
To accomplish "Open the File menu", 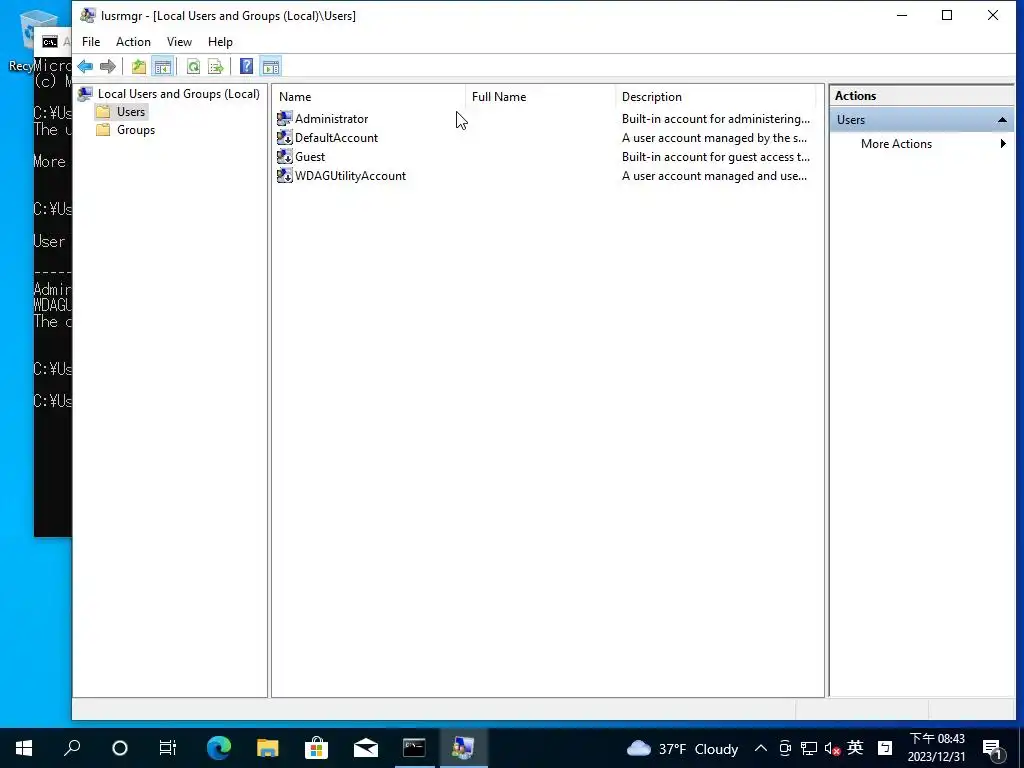I will pos(91,42).
